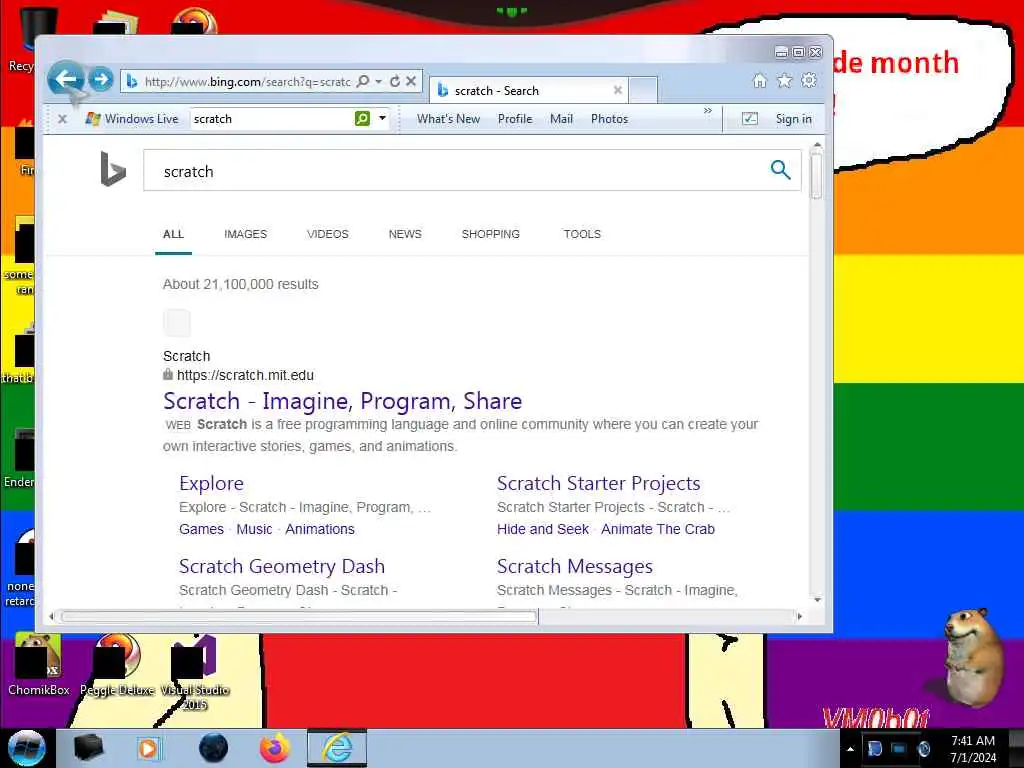Image resolution: width=1024 pixels, height=768 pixels.
Task: Click Sign in on the Windows Live toolbar
Action: point(793,119)
